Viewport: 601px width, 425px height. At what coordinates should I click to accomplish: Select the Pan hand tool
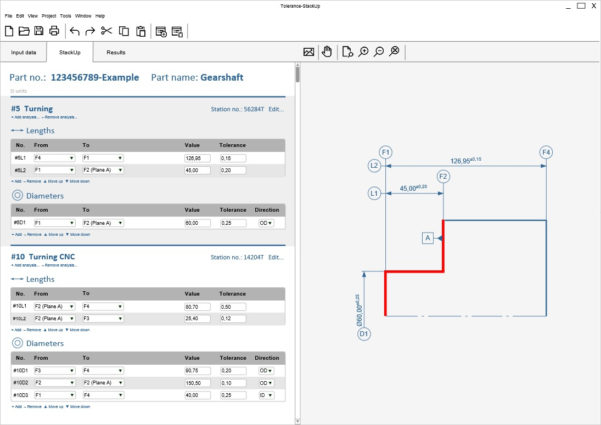click(326, 51)
